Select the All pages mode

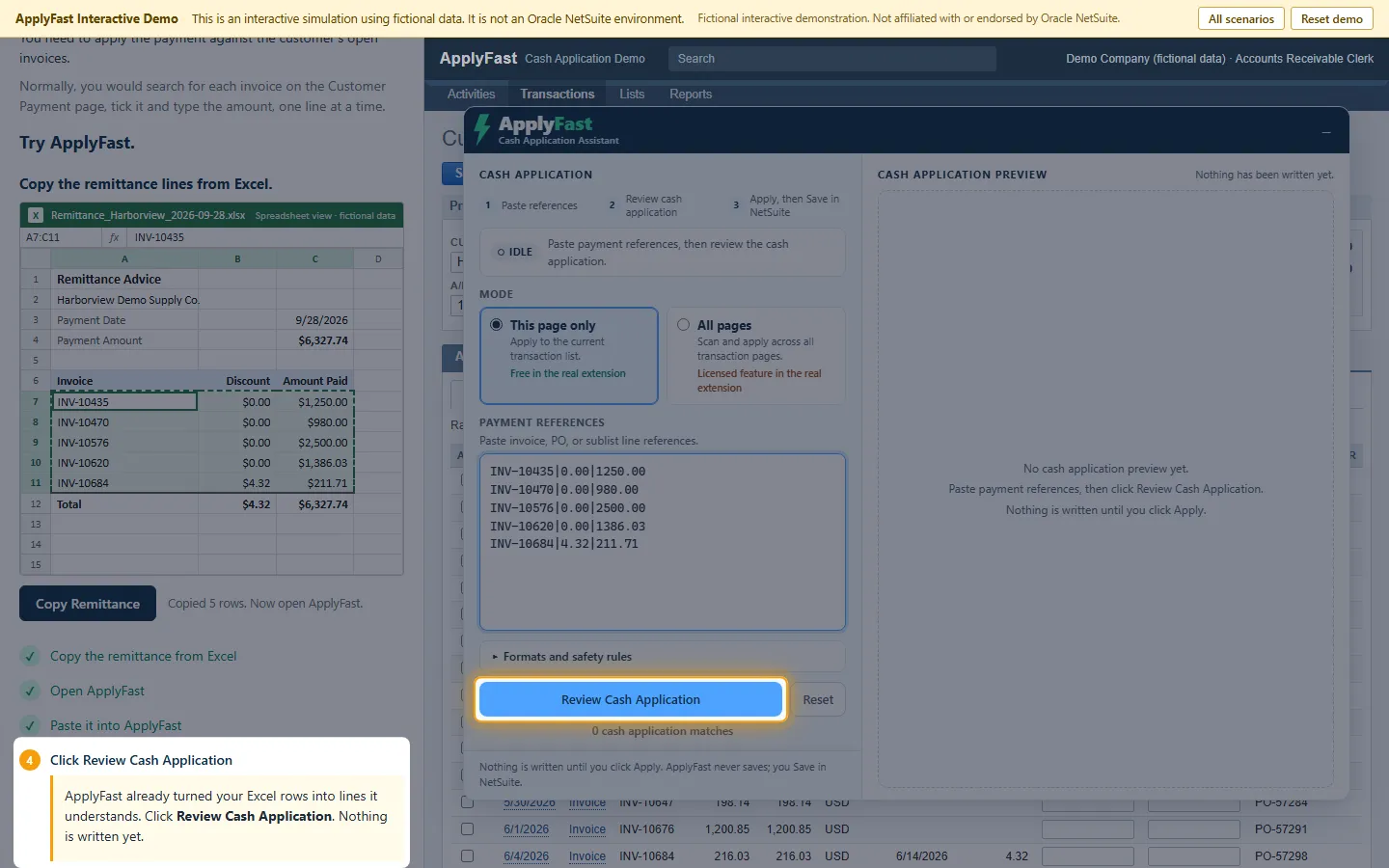click(x=756, y=356)
